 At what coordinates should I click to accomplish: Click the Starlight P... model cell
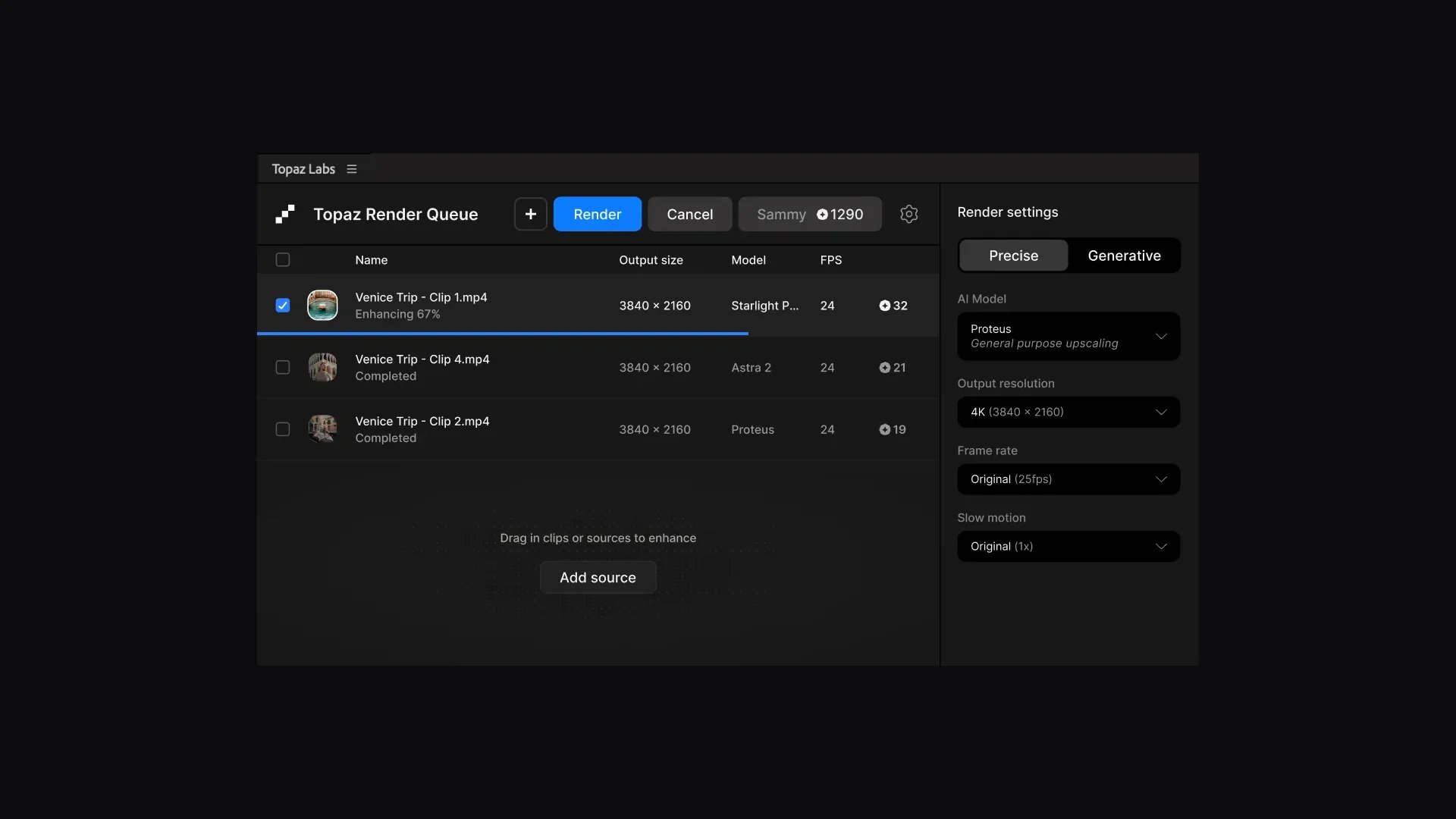tap(764, 306)
